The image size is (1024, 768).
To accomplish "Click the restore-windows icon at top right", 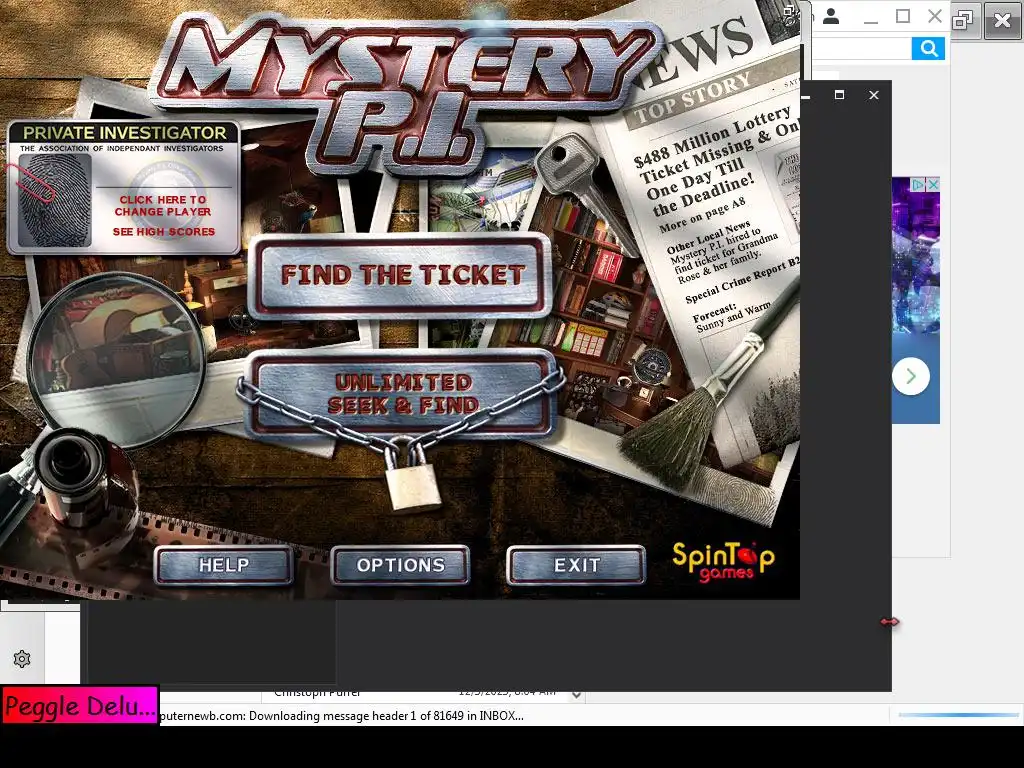I will (963, 21).
